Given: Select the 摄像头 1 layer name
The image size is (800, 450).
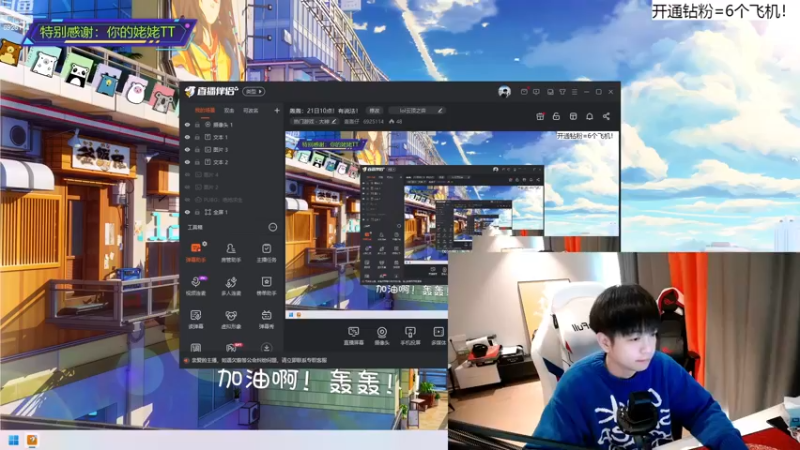Looking at the screenshot, I should [x=223, y=124].
